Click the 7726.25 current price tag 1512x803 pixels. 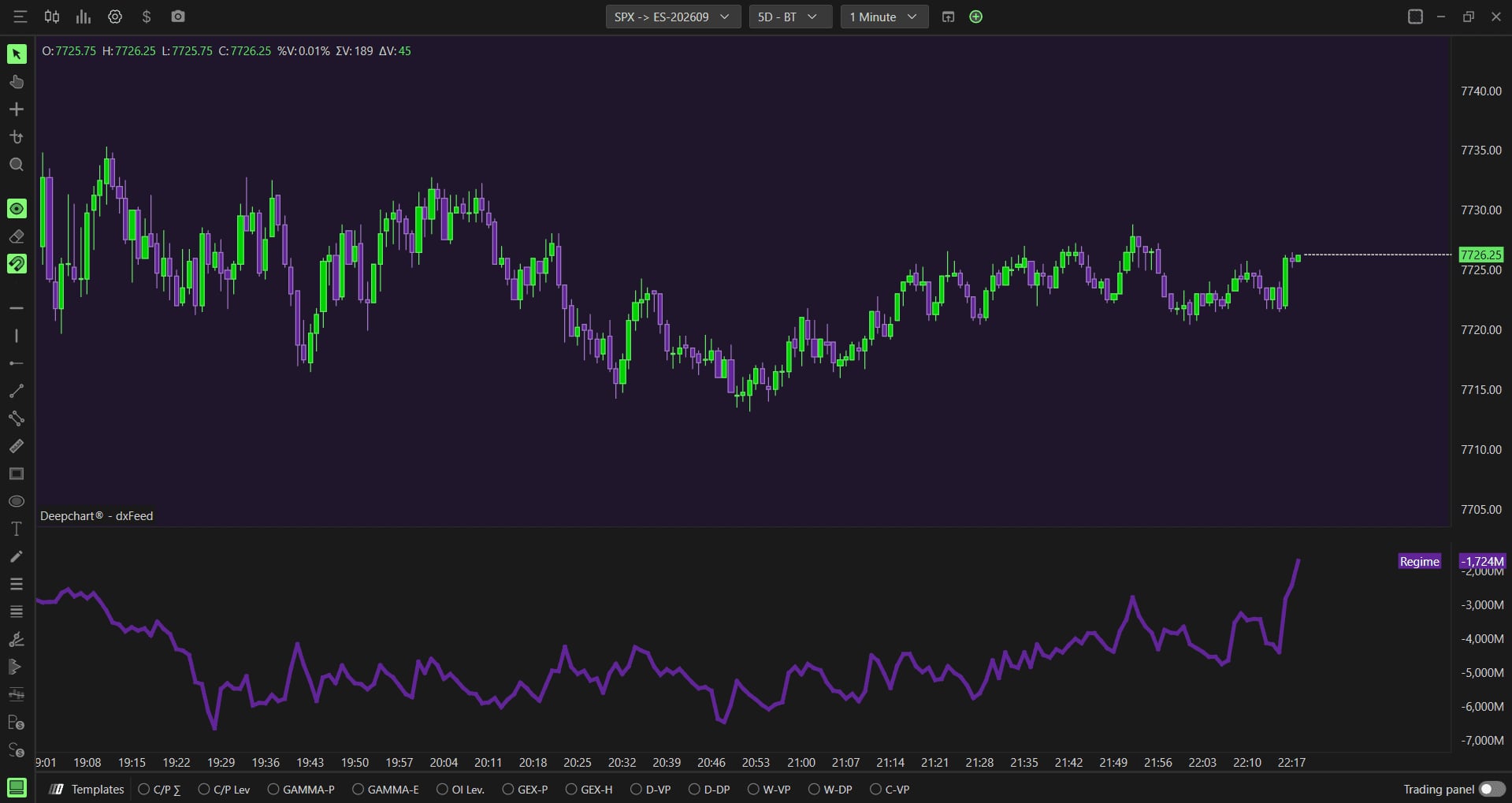[x=1480, y=255]
